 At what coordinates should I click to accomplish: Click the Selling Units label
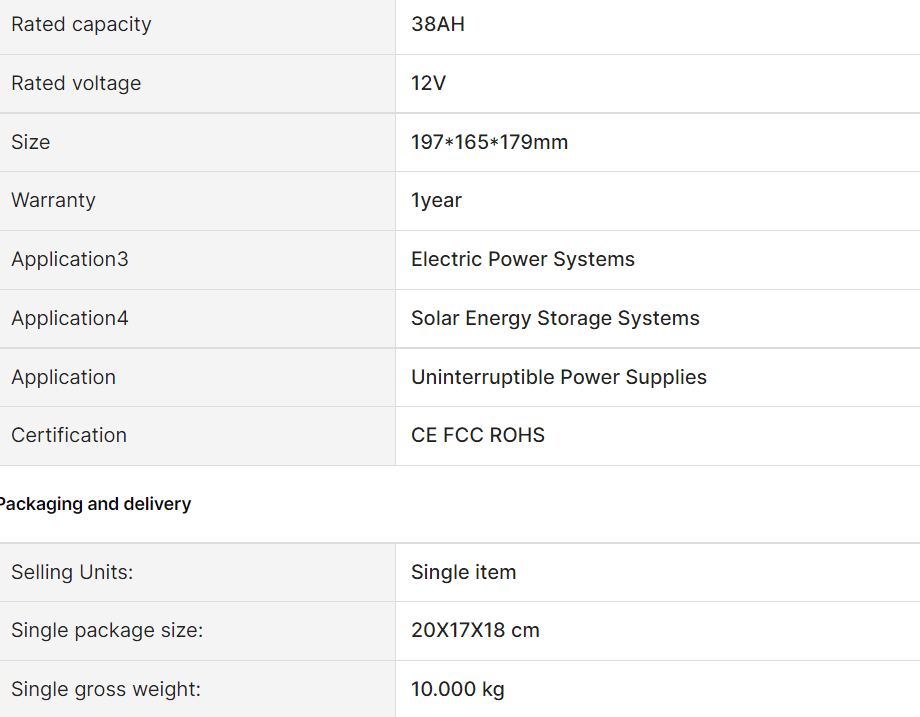pyautogui.click(x=72, y=573)
